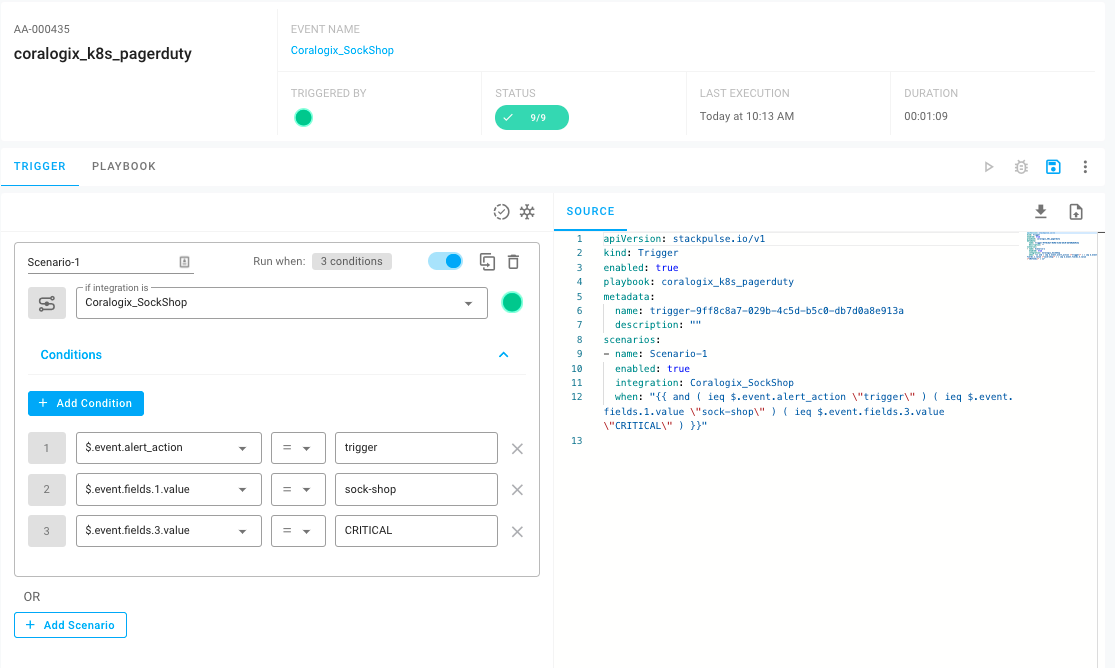Switch to the Playbook tab
The height and width of the screenshot is (668, 1115).
click(x=124, y=166)
